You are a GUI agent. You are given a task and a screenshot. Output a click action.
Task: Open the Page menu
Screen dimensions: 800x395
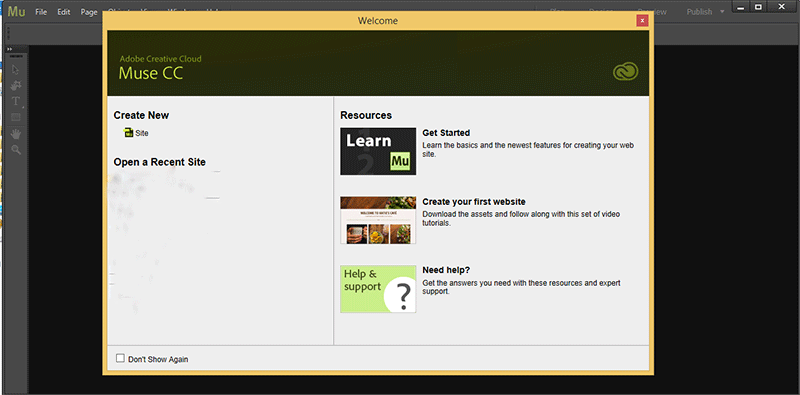click(89, 12)
